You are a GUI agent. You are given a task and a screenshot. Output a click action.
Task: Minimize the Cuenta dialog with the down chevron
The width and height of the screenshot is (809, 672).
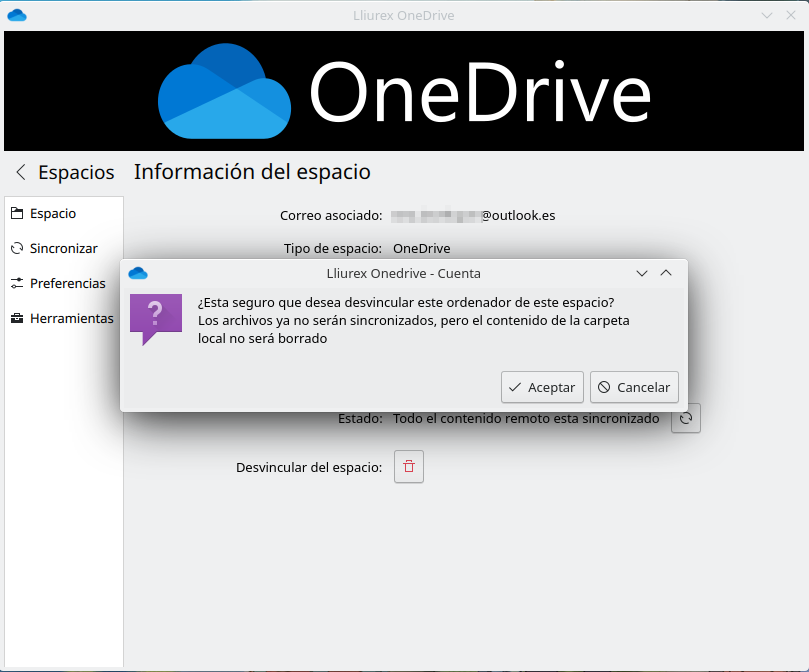coord(642,273)
